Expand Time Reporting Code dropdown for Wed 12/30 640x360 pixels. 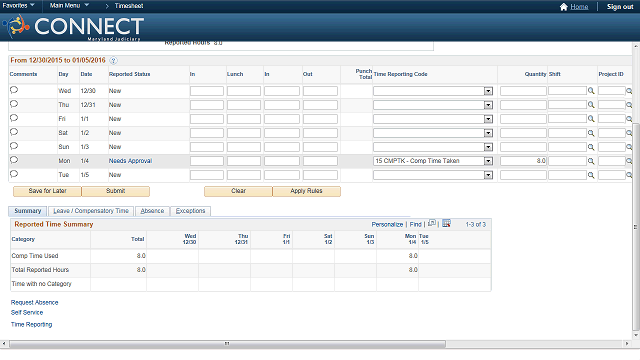tap(488, 91)
